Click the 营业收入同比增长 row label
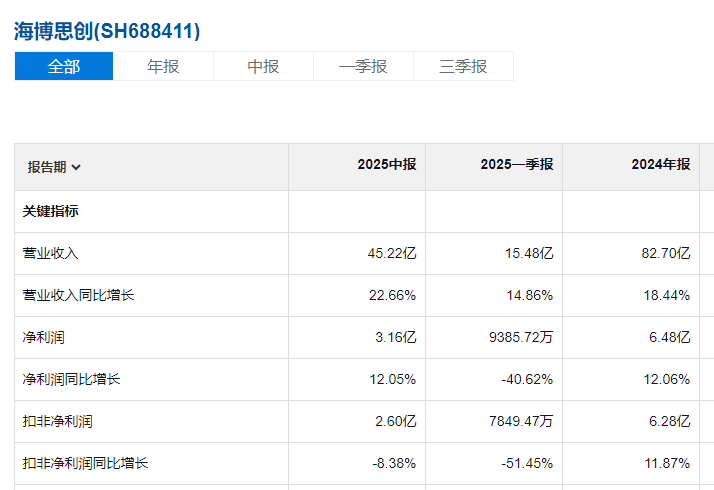 [79, 296]
